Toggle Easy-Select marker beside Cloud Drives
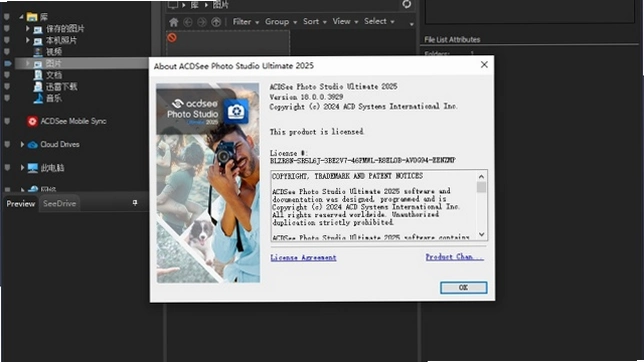644x362 pixels. [x=7, y=145]
